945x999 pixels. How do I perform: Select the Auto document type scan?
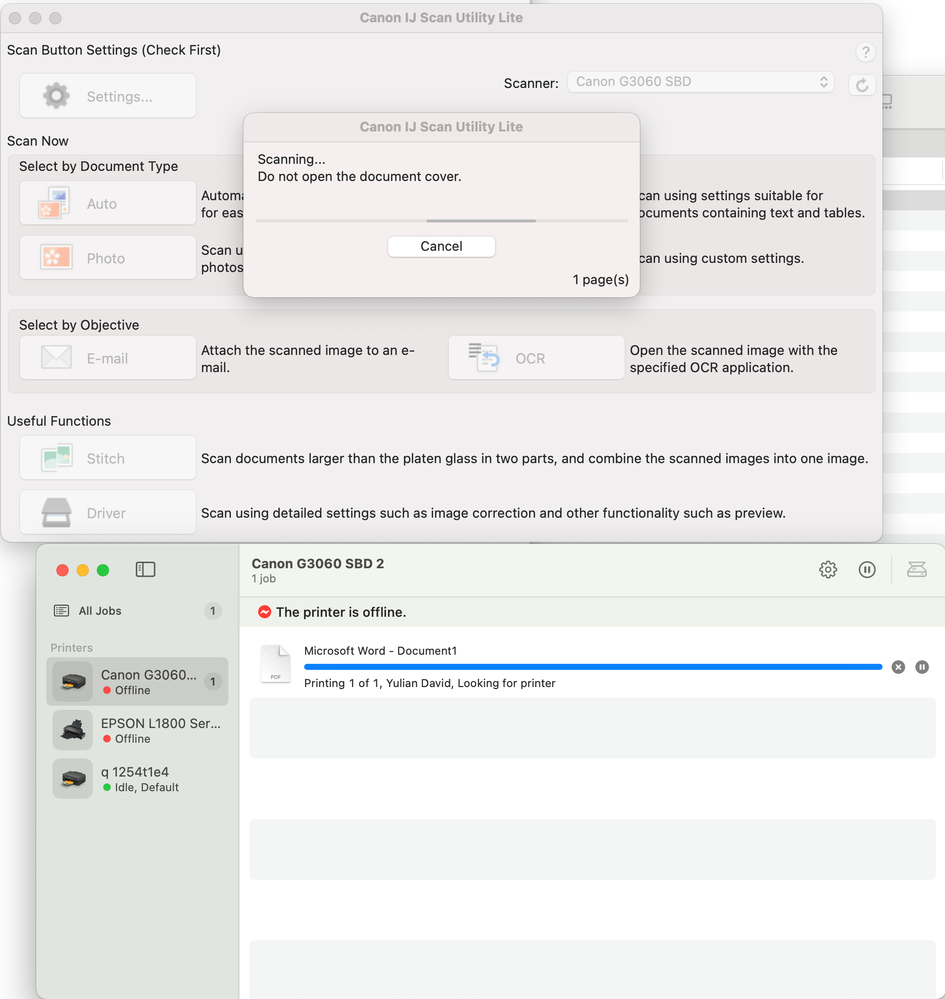tap(107, 202)
